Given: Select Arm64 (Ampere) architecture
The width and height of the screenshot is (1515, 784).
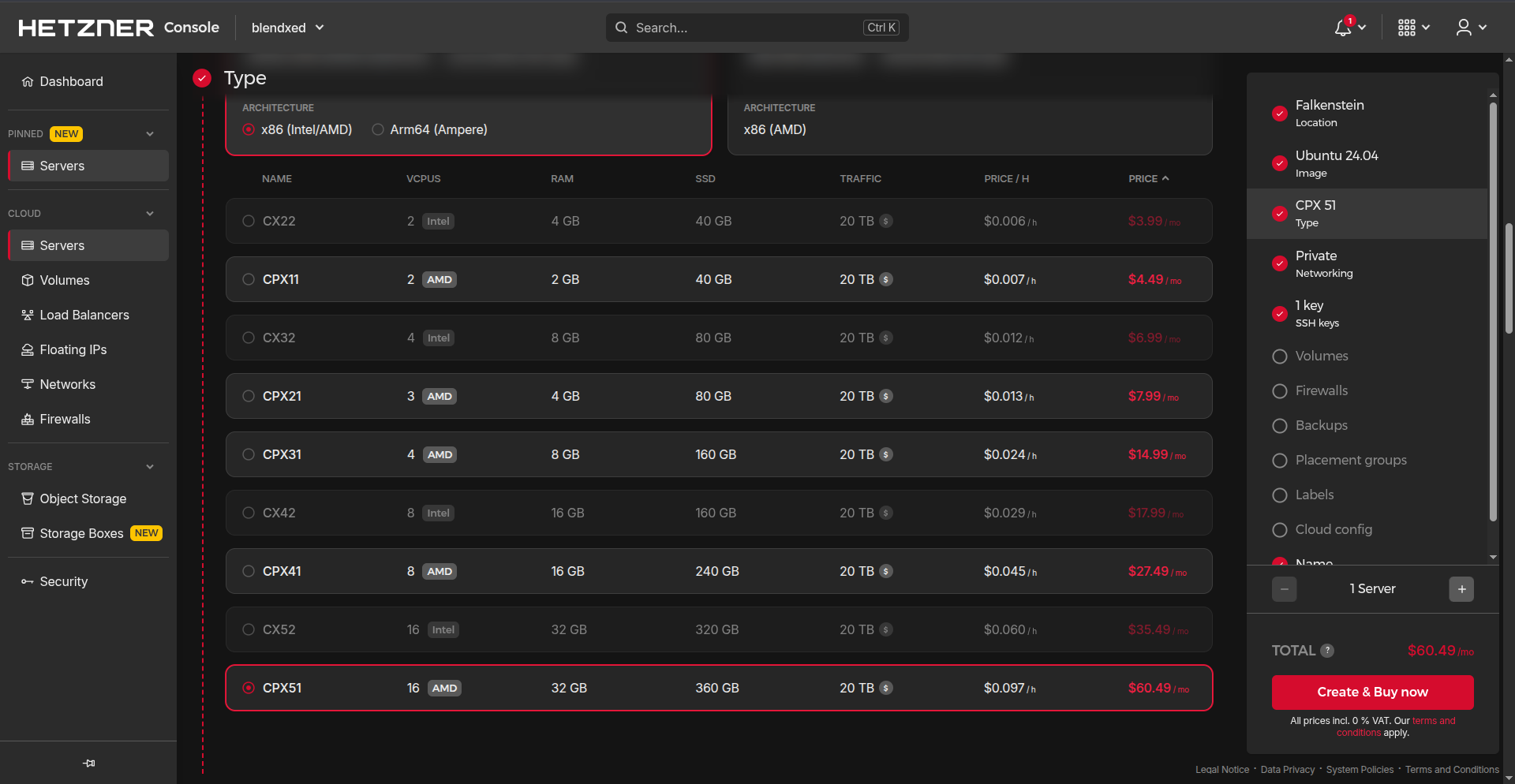Looking at the screenshot, I should coord(378,130).
